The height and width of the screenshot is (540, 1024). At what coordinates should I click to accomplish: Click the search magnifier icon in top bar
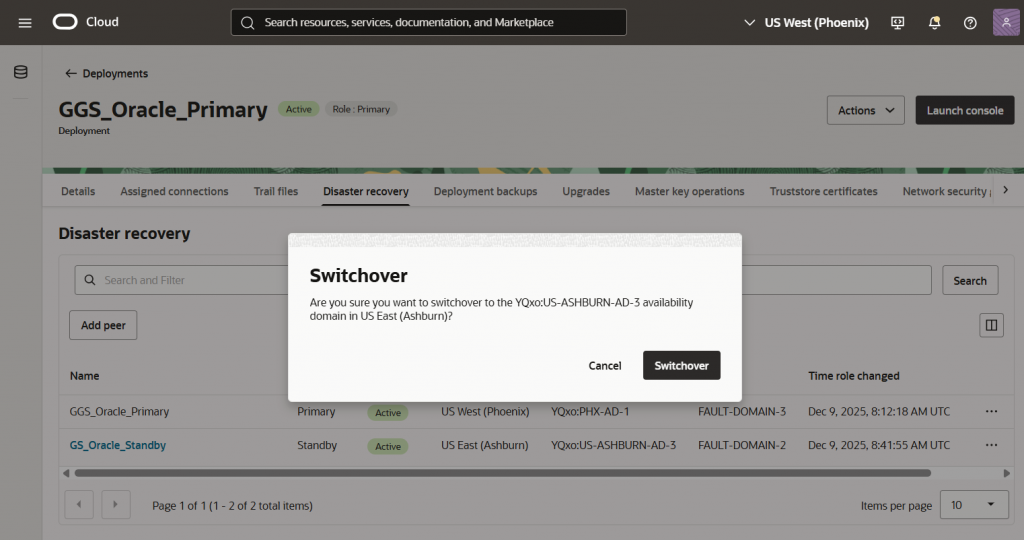point(248,23)
